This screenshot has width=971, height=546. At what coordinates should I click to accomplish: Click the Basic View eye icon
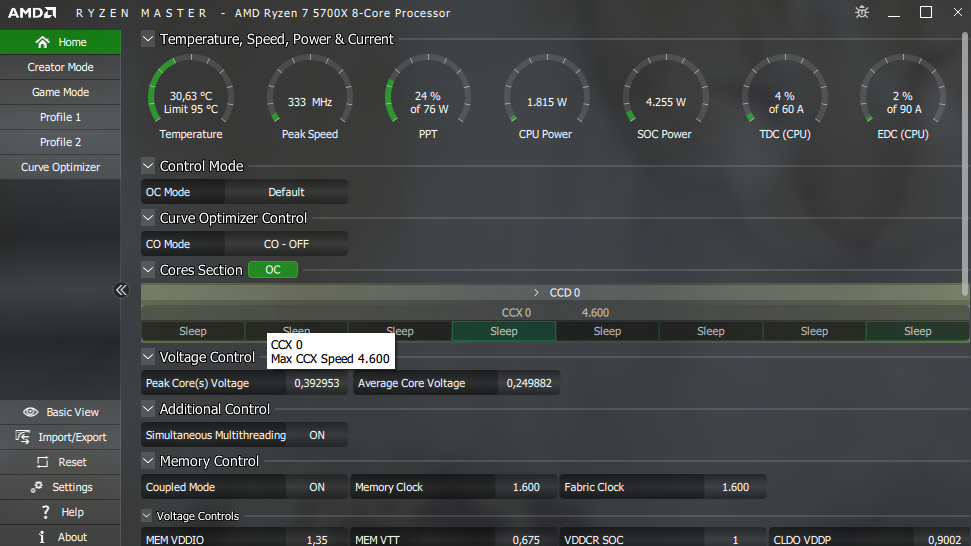(30, 412)
